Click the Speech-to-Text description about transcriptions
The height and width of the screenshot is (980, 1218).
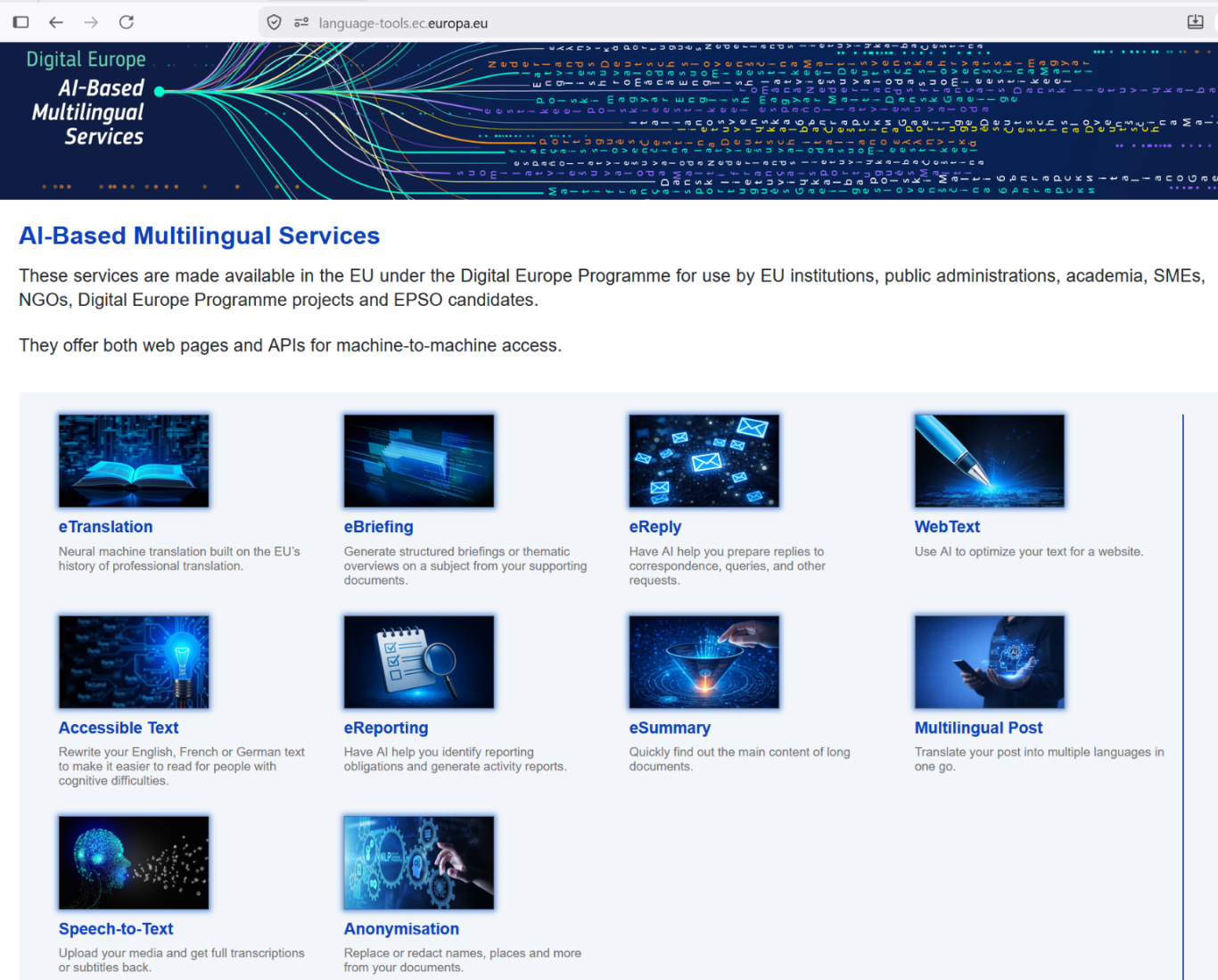182,960
